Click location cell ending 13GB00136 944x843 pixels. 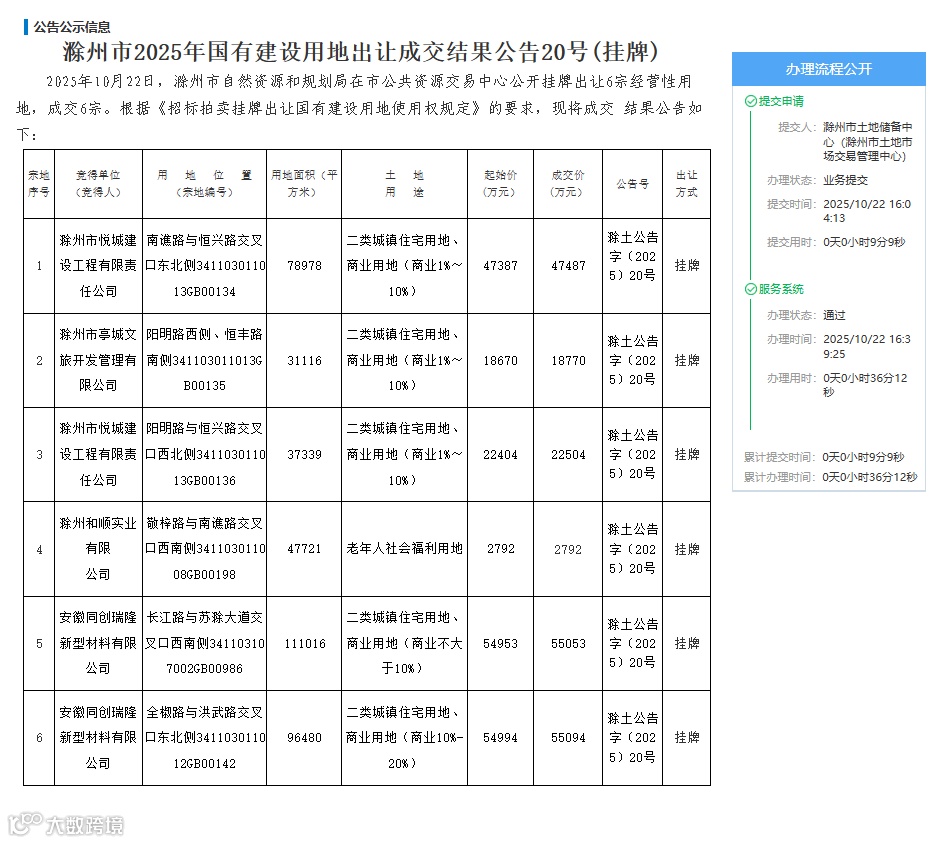click(205, 455)
